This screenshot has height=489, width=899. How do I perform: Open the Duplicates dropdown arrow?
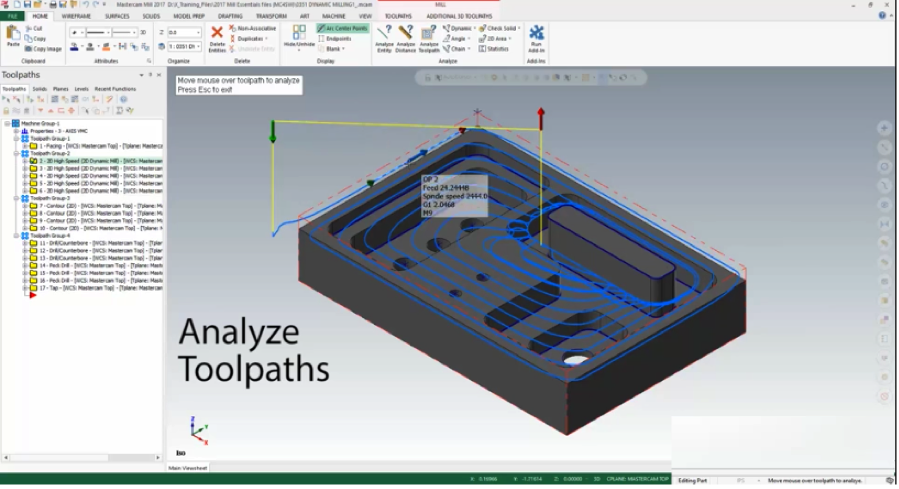267,38
